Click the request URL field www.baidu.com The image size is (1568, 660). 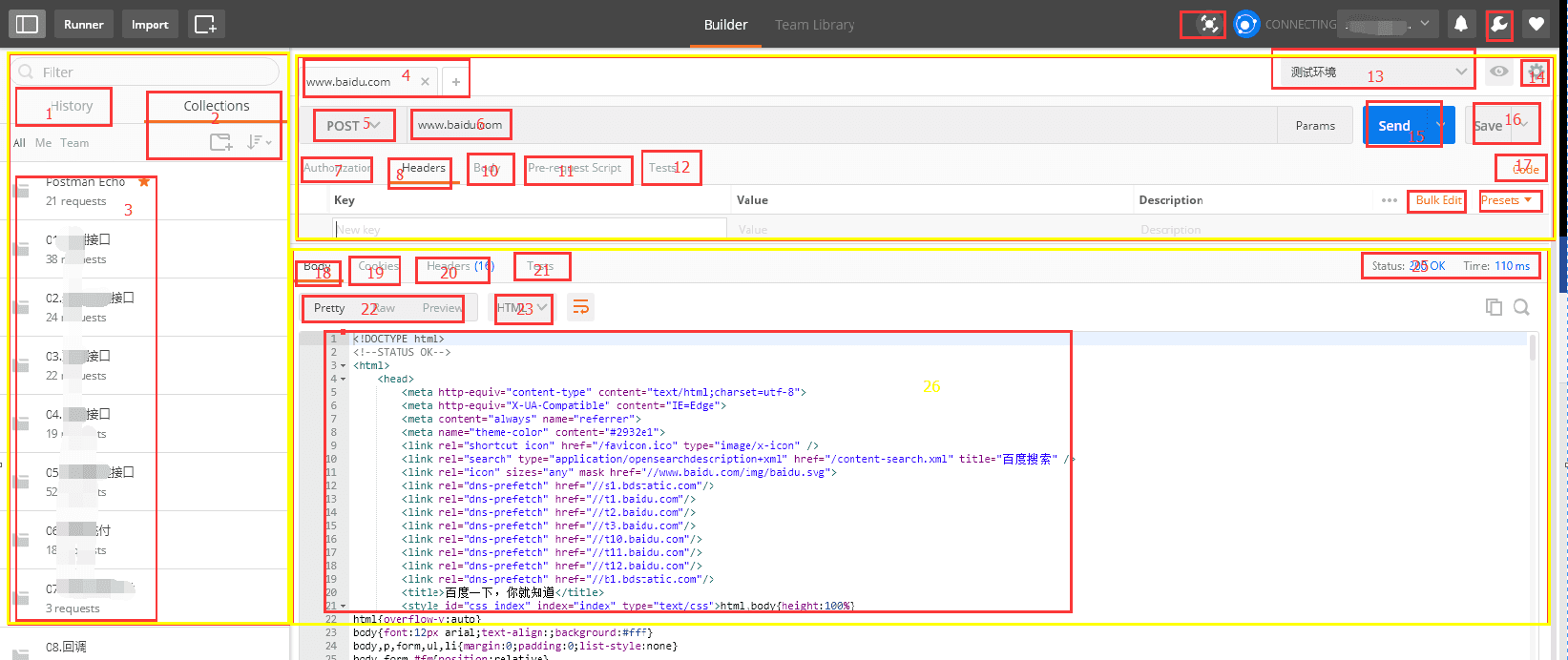pos(844,125)
